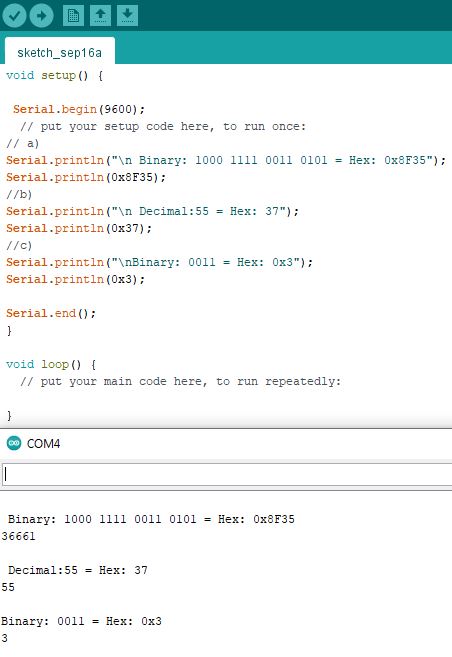Click the Serial.end() line in editor
The image size is (452, 657).
[x=51, y=313]
